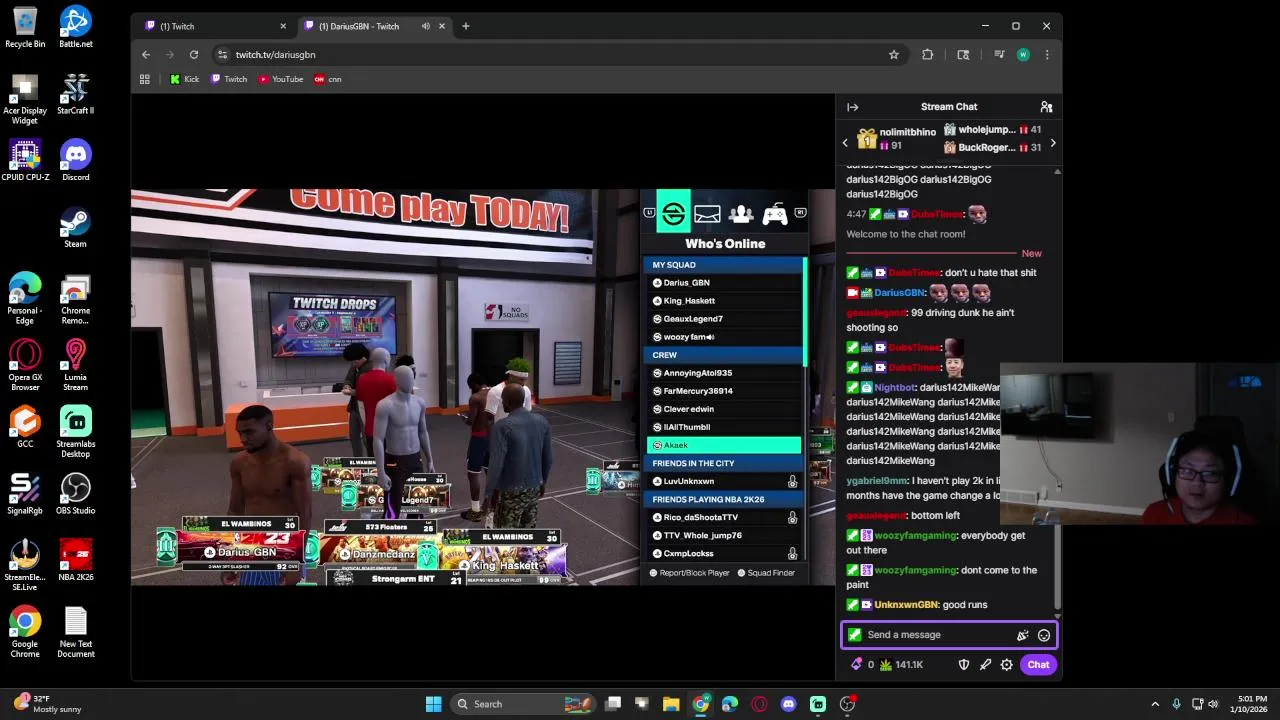Open chat sword icon beside shield

(x=985, y=664)
